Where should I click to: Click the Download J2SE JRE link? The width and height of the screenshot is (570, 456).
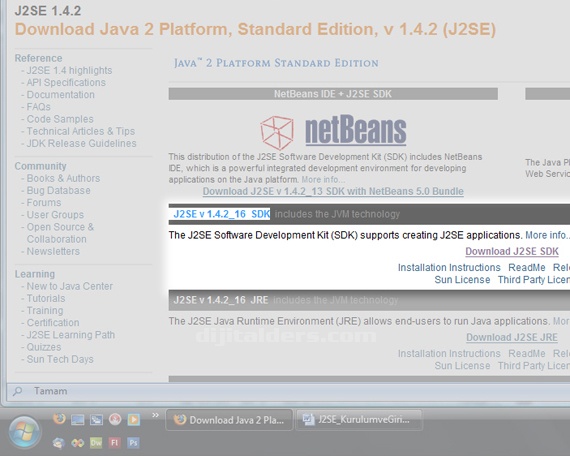click(512, 337)
